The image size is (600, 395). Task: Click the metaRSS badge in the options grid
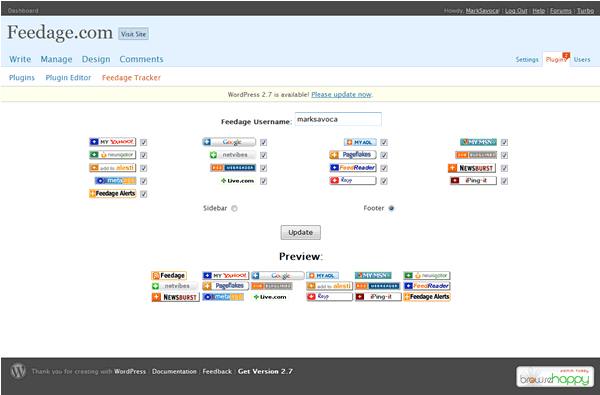[x=115, y=181]
